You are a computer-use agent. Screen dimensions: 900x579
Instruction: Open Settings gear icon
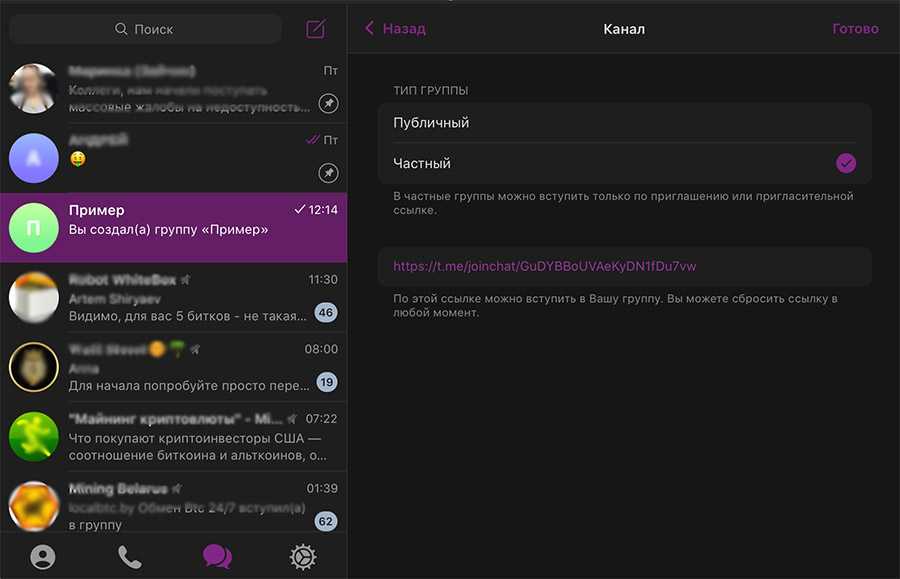tap(303, 557)
